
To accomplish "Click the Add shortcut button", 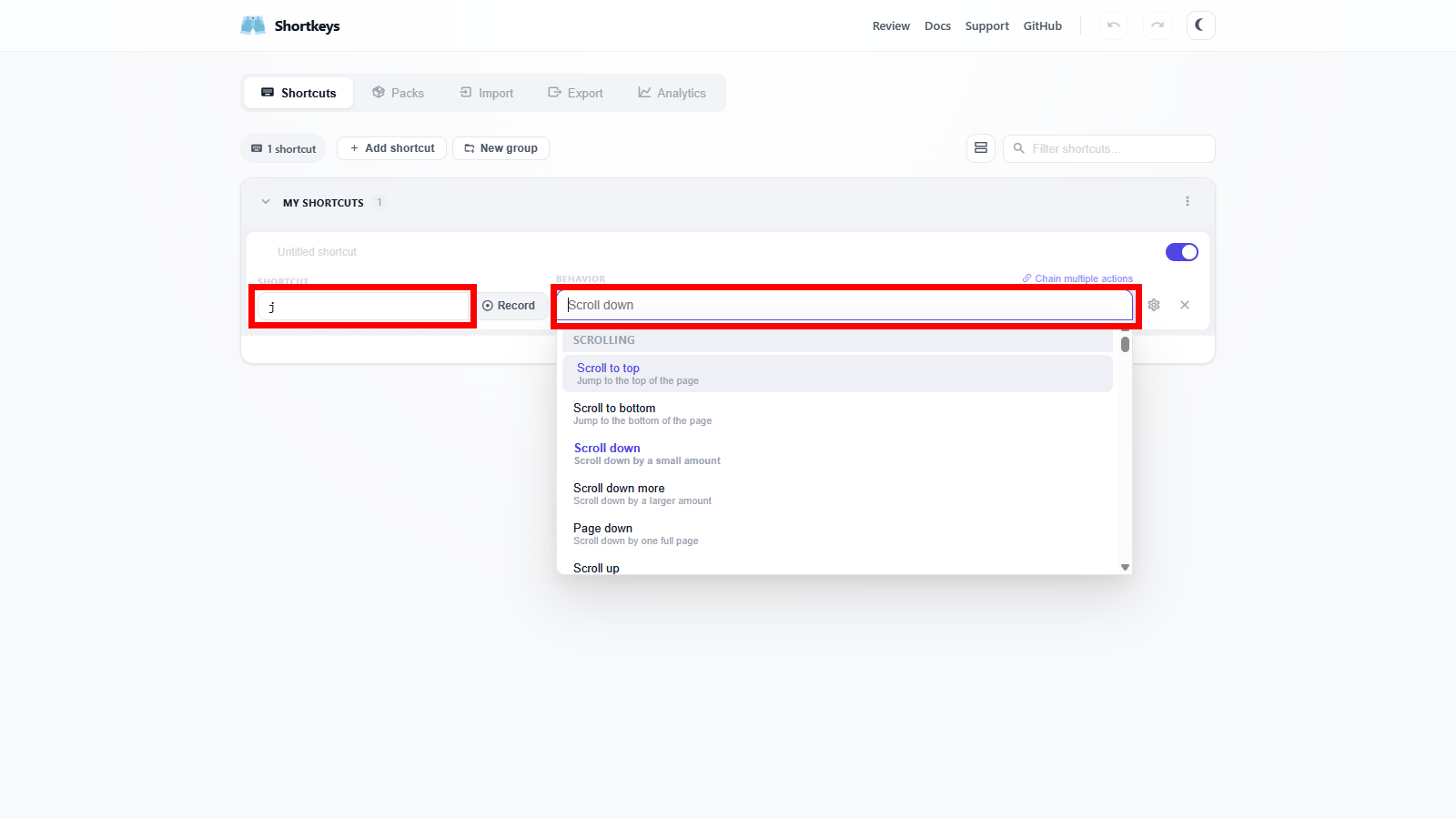I will (391, 148).
